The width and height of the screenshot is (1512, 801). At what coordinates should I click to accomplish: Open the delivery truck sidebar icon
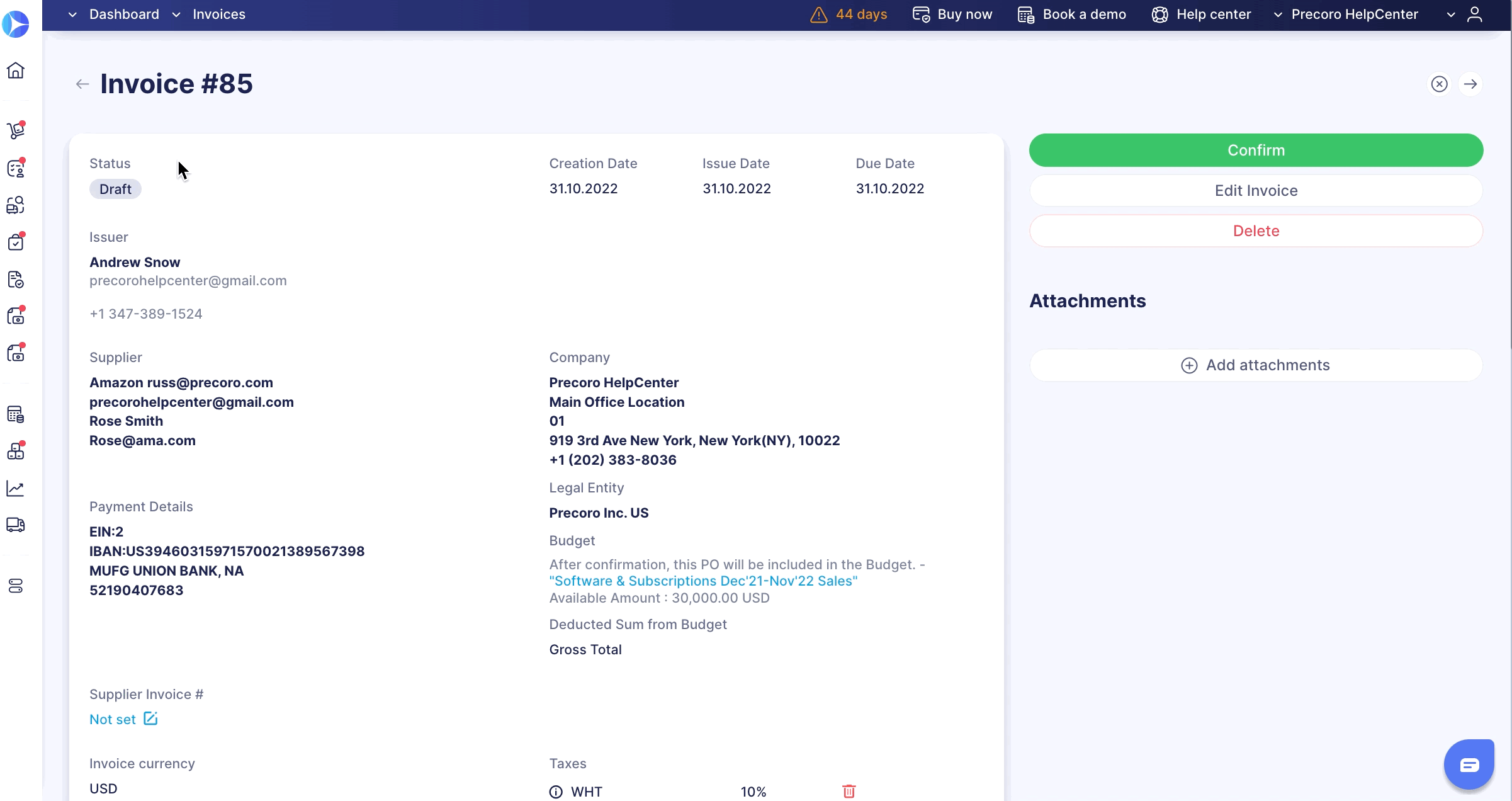pos(16,525)
